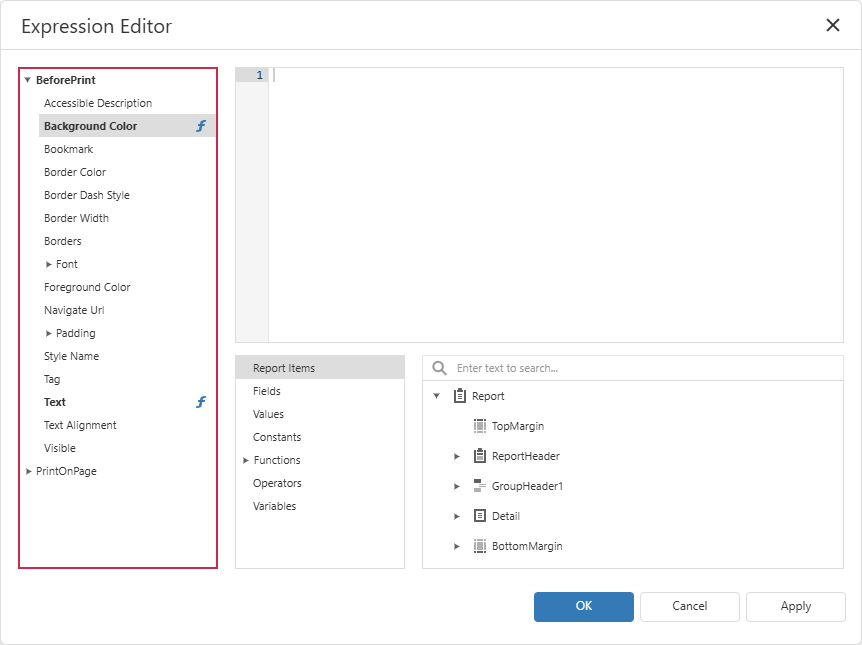Expand the PrintOnPage section
The width and height of the screenshot is (862, 645).
(28, 471)
